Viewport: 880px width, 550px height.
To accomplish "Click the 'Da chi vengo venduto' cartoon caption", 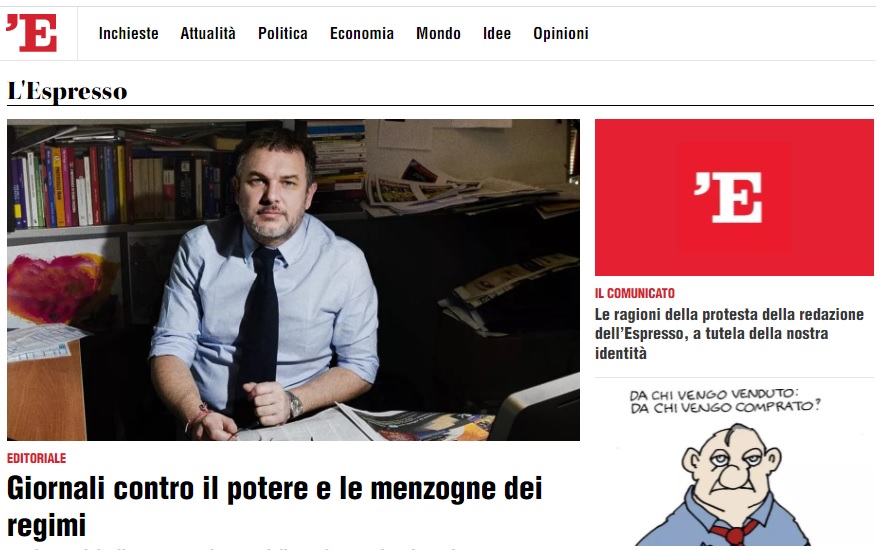I will coord(724,400).
